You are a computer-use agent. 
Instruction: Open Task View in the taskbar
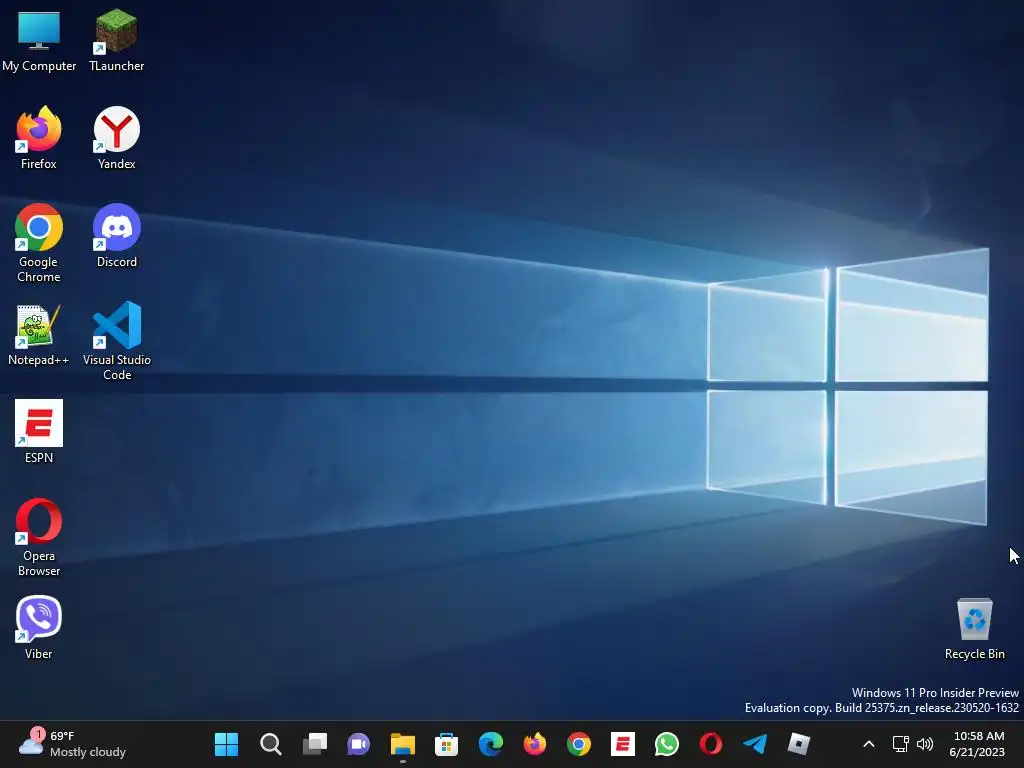point(315,744)
